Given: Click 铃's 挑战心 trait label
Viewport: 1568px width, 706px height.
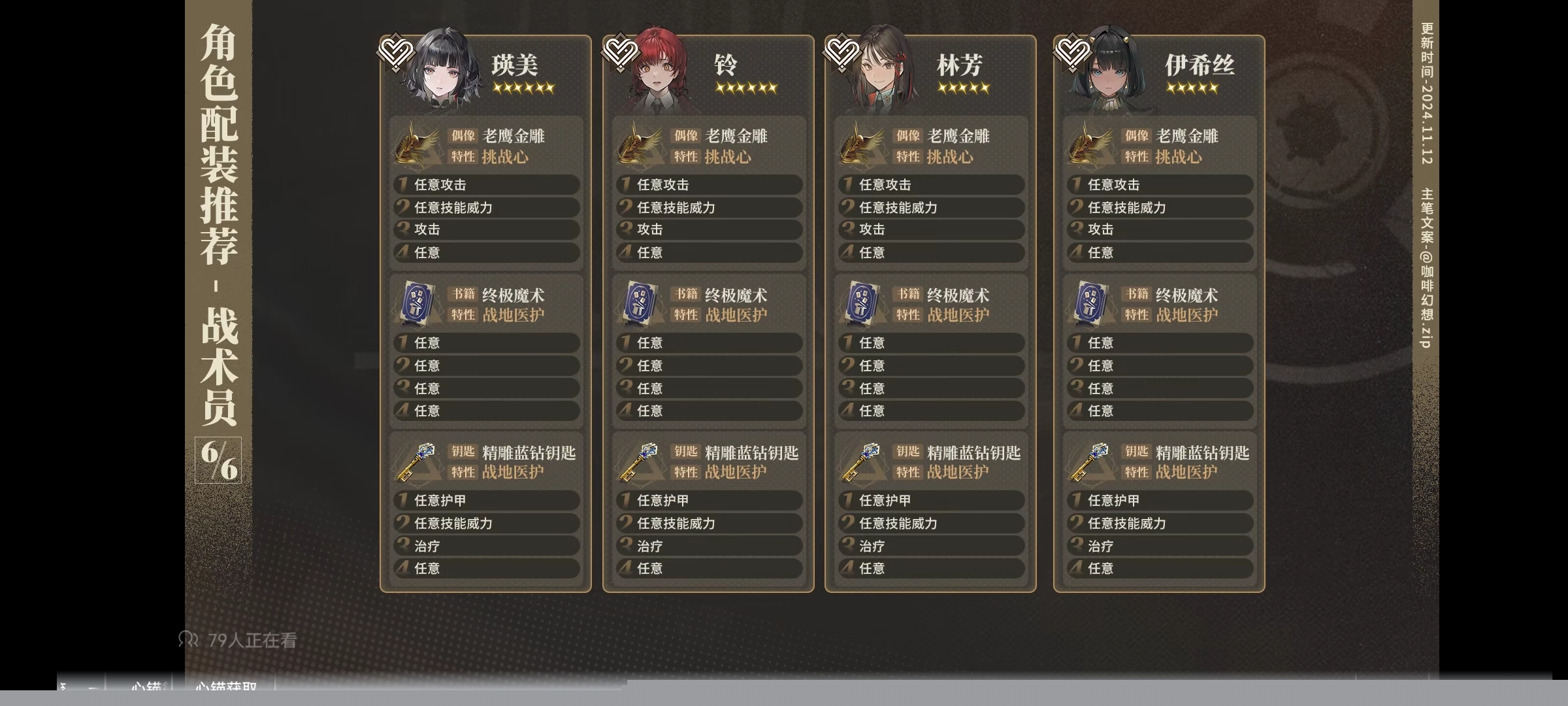Looking at the screenshot, I should tap(728, 157).
